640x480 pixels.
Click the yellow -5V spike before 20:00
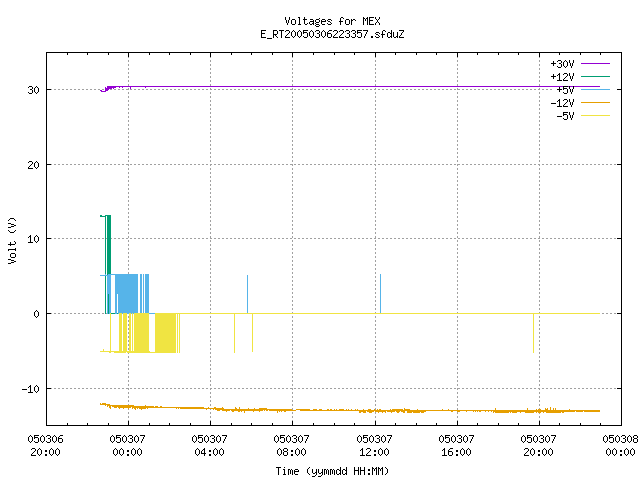533,333
